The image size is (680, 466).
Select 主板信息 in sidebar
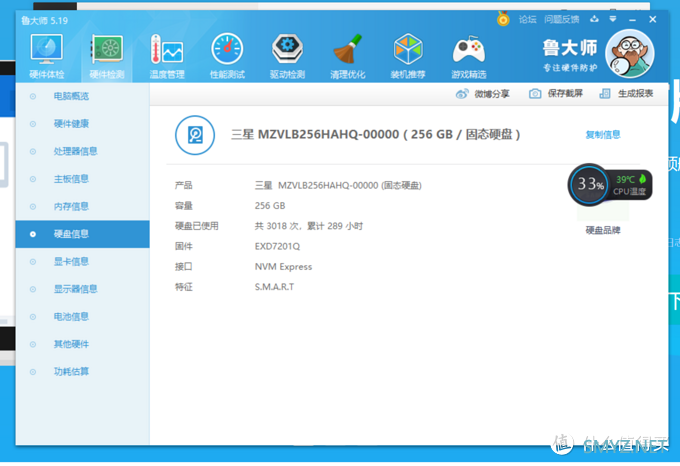[x=82, y=179]
